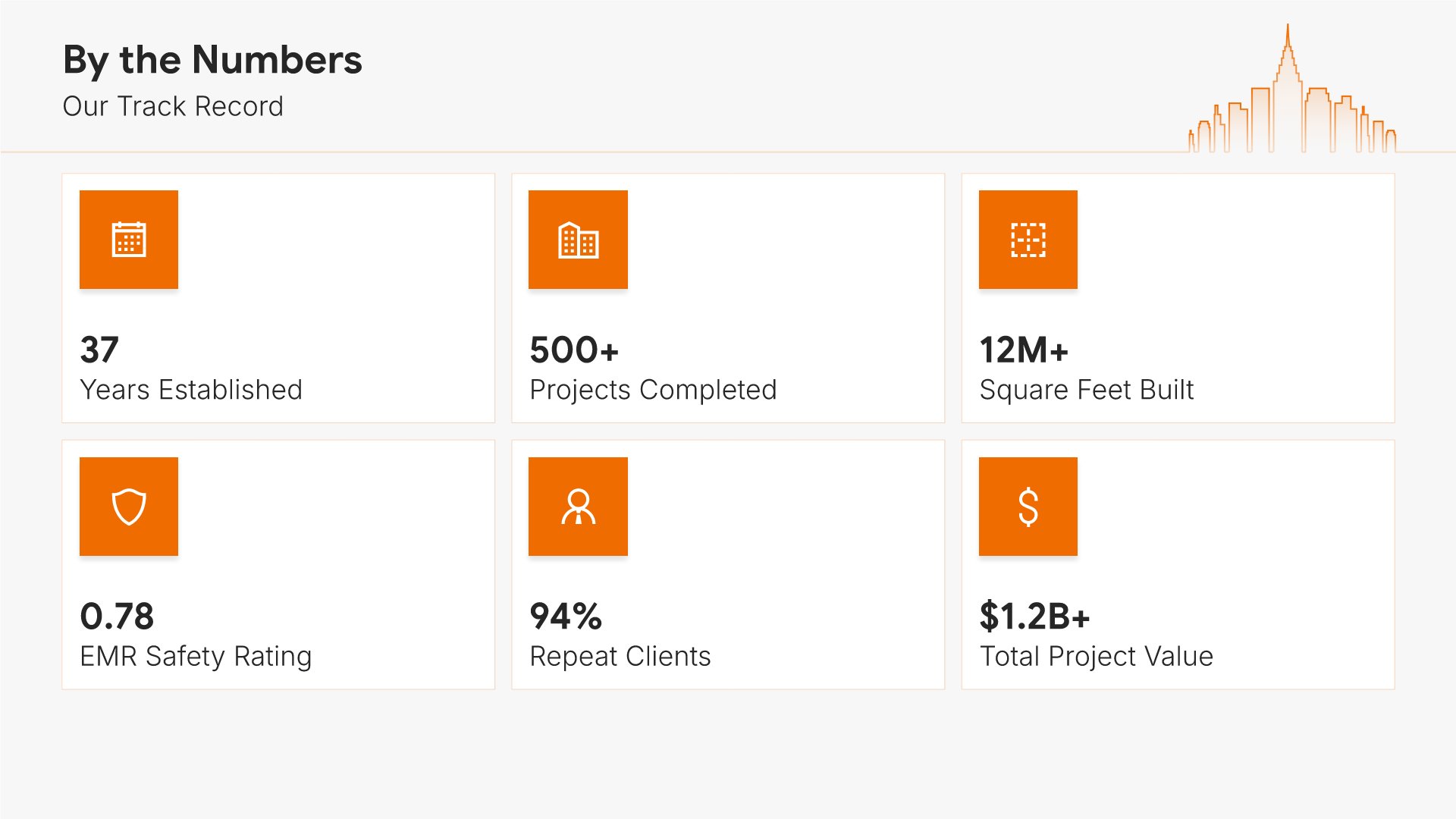1456x819 pixels.
Task: Select the 0.78 rating value
Action: tap(117, 616)
